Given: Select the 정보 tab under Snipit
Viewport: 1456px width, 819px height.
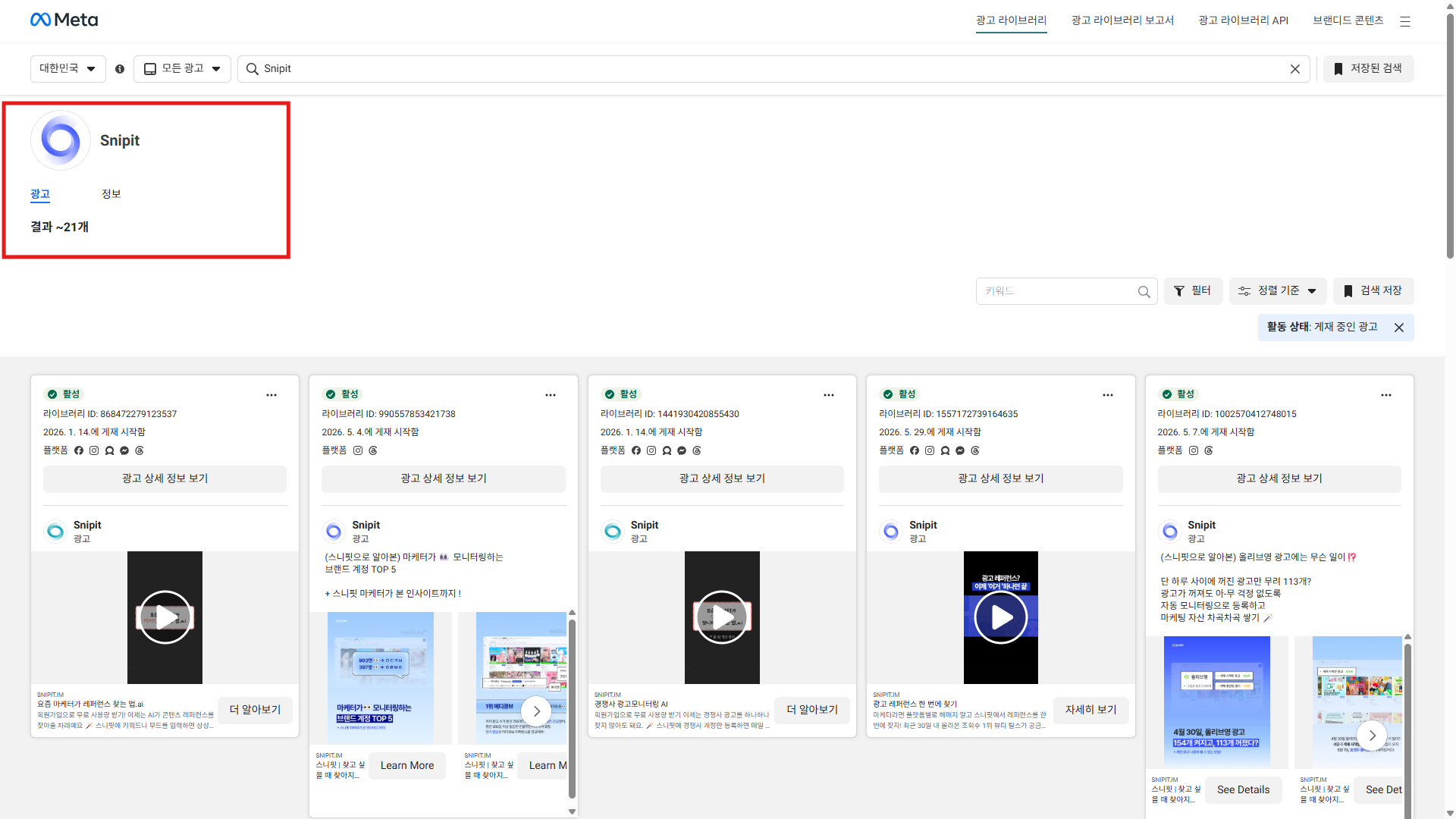Looking at the screenshot, I should tap(111, 194).
